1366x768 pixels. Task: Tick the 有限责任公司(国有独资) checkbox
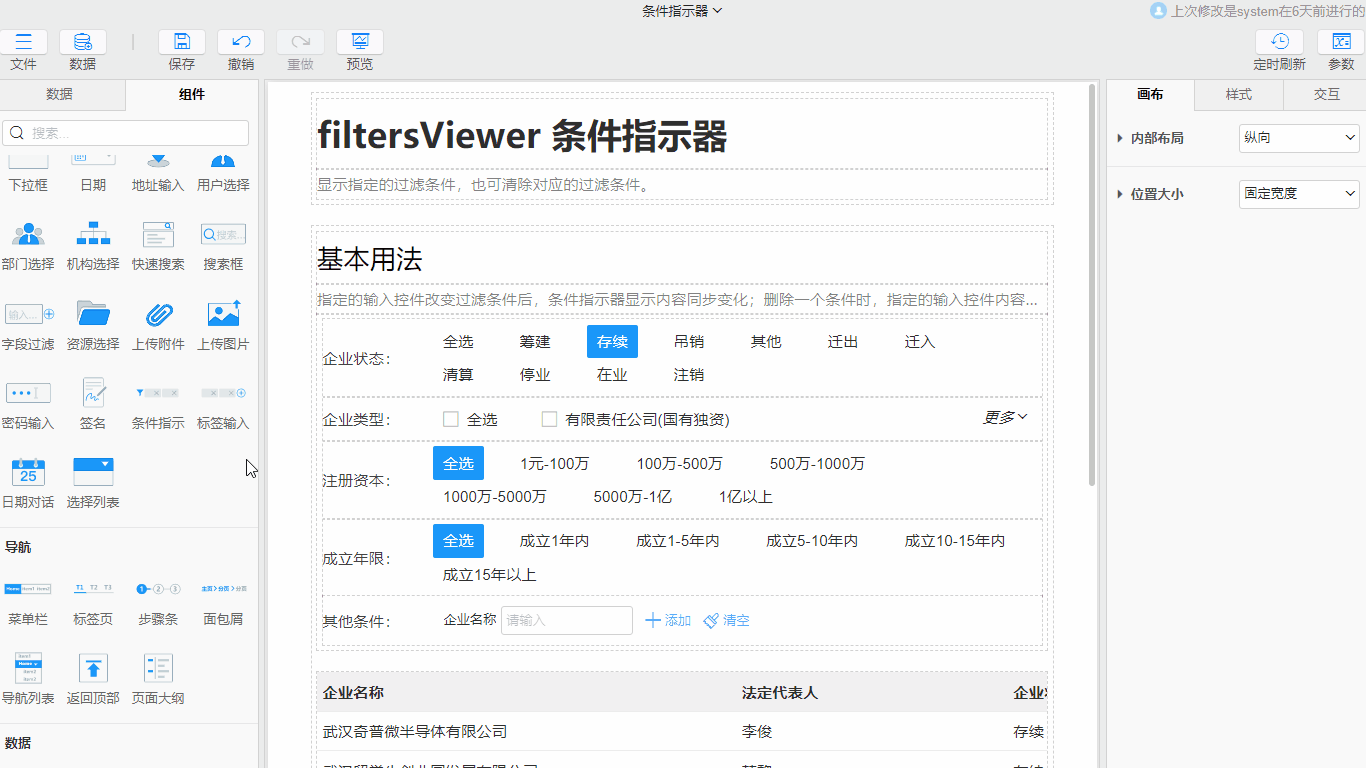point(549,419)
